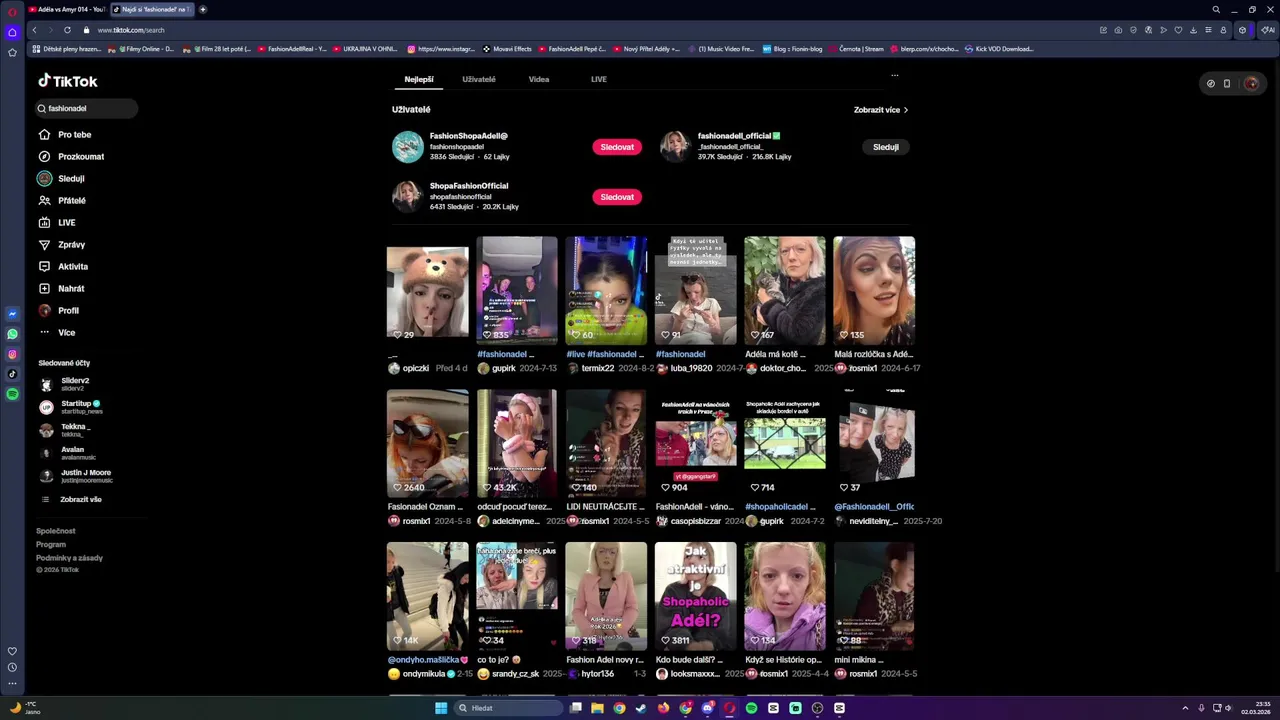Open video thumbnail with 43.2K likes
Image resolution: width=1280 pixels, height=720 pixels.
[517, 443]
